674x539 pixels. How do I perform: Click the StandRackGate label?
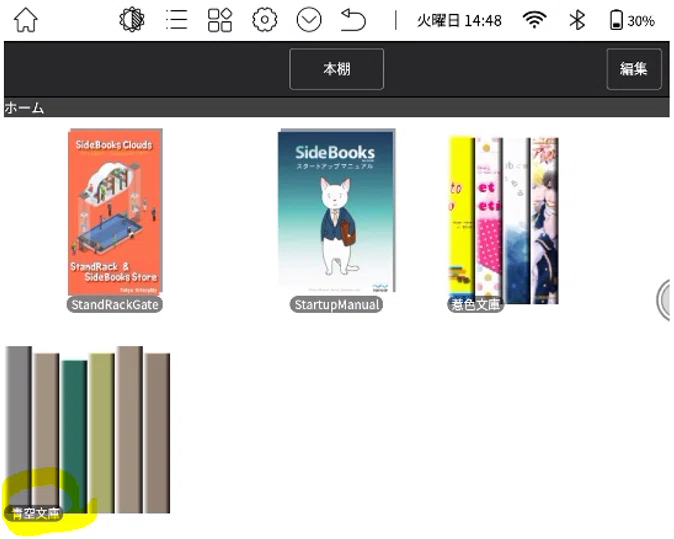click(115, 304)
